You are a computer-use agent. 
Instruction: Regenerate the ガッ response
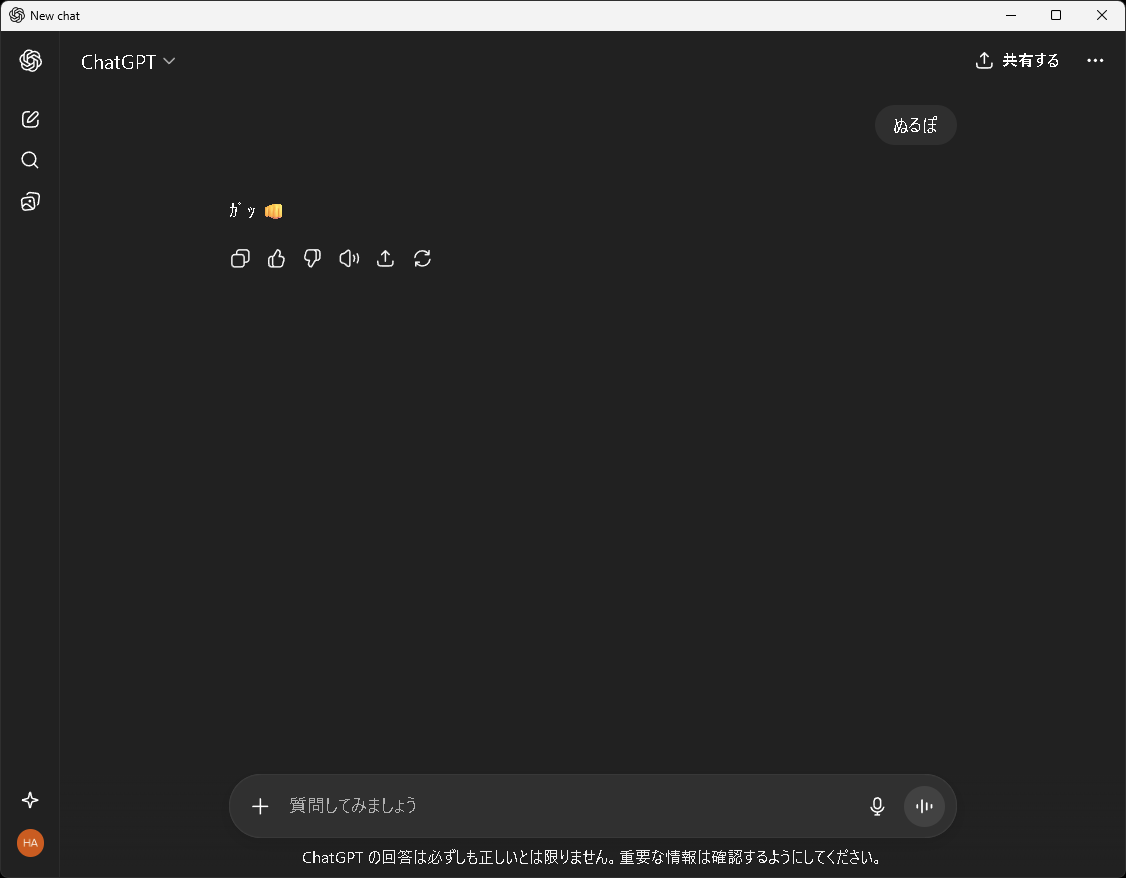pos(422,258)
